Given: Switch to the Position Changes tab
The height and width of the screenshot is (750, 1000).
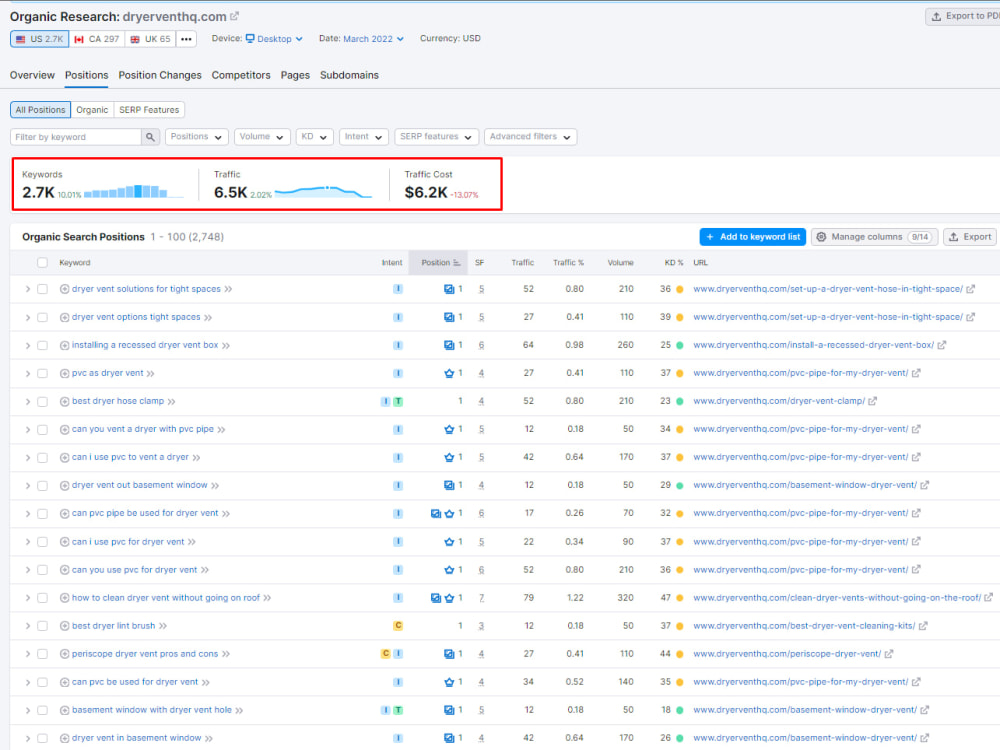Looking at the screenshot, I should point(159,75).
